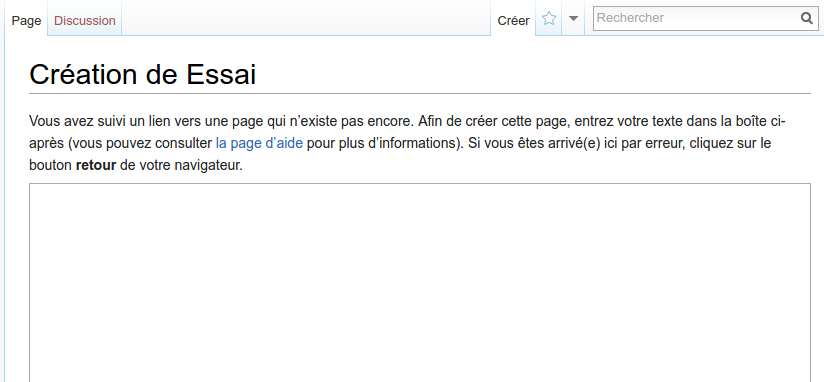The width and height of the screenshot is (824, 382).
Task: Switch to the Discussion tab
Action: (x=85, y=20)
